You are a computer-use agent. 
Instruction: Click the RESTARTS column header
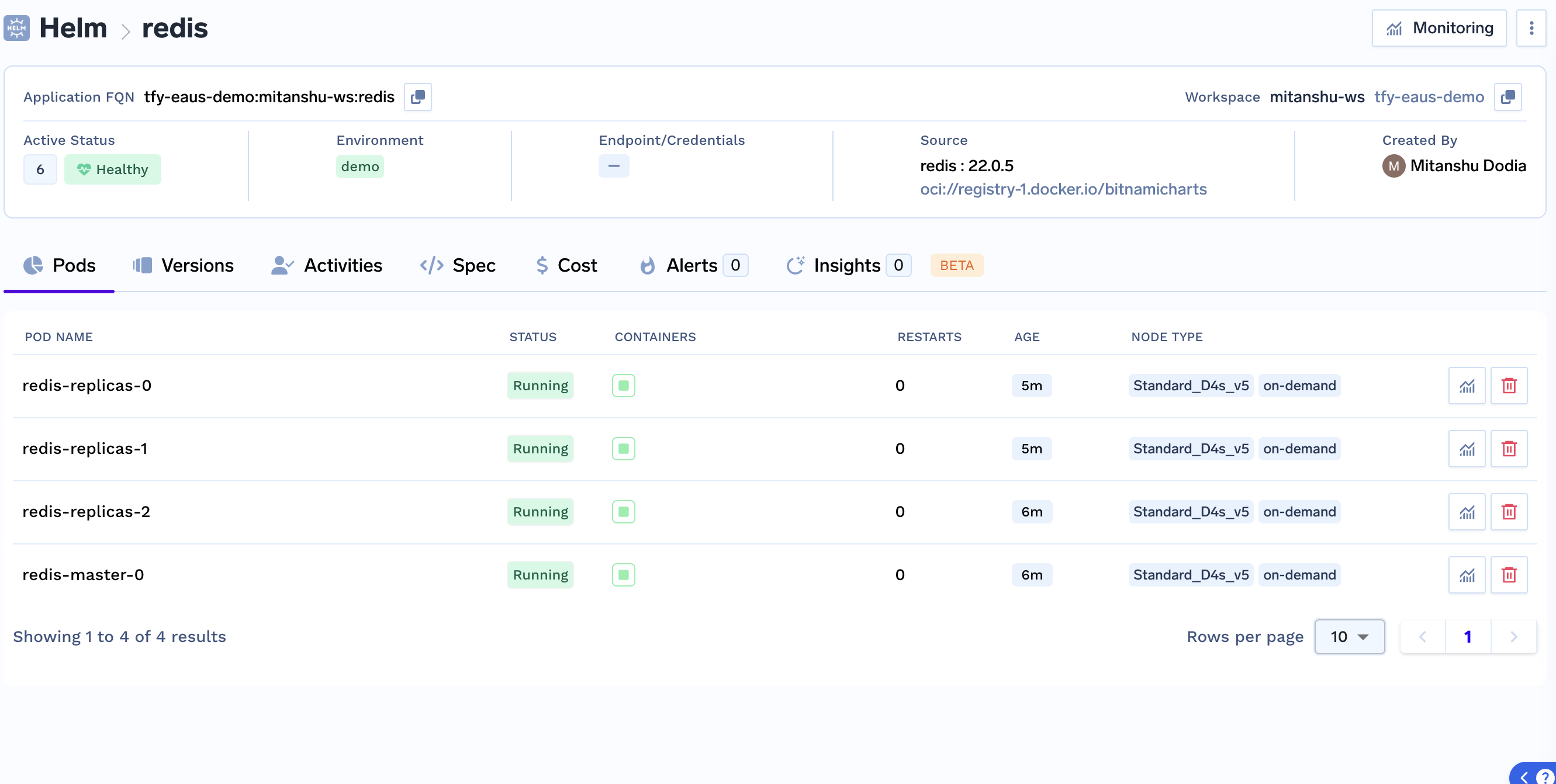929,338
